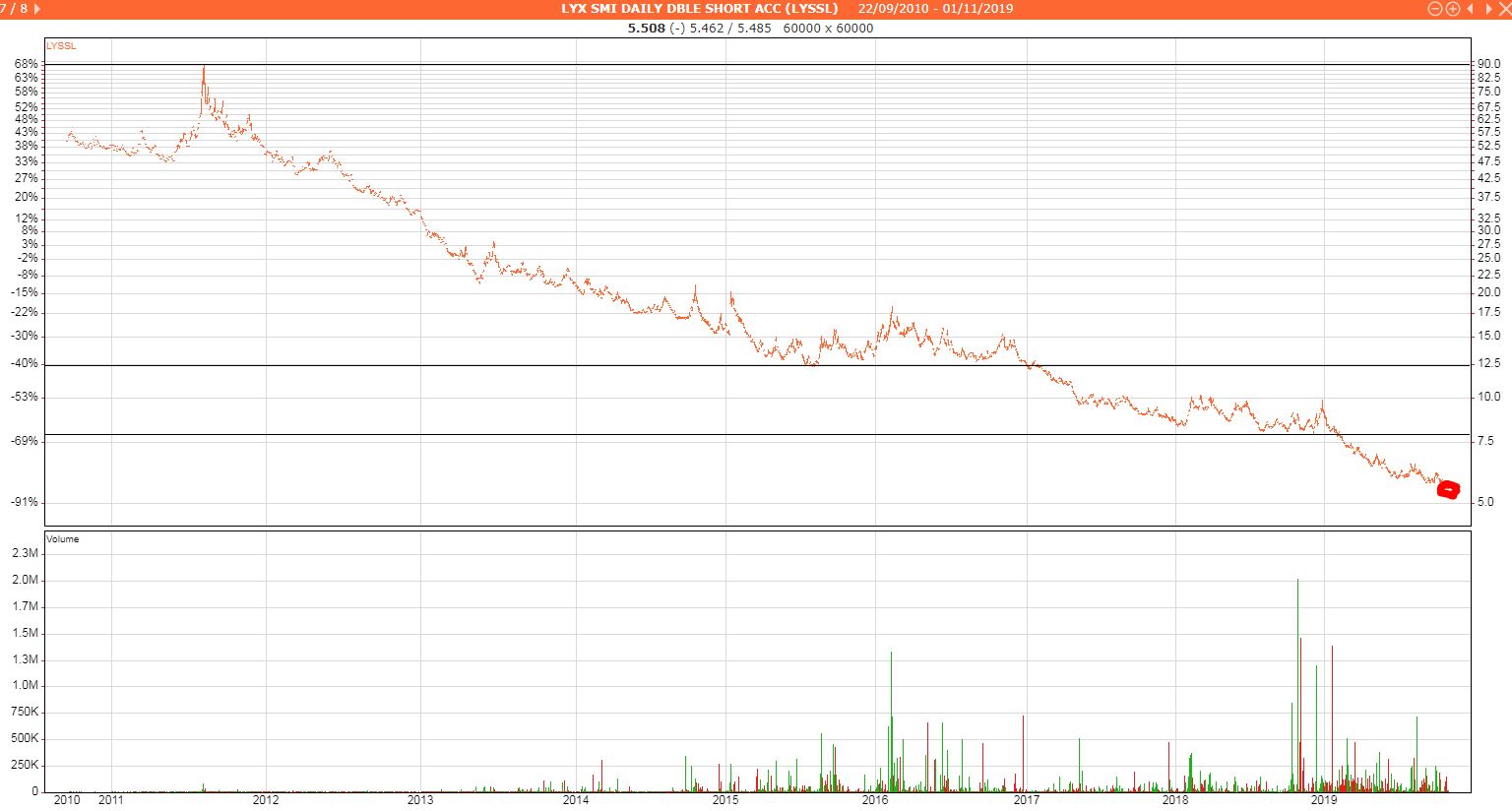
Task: Go to next chart after 7 / 8
Action: click(37, 9)
